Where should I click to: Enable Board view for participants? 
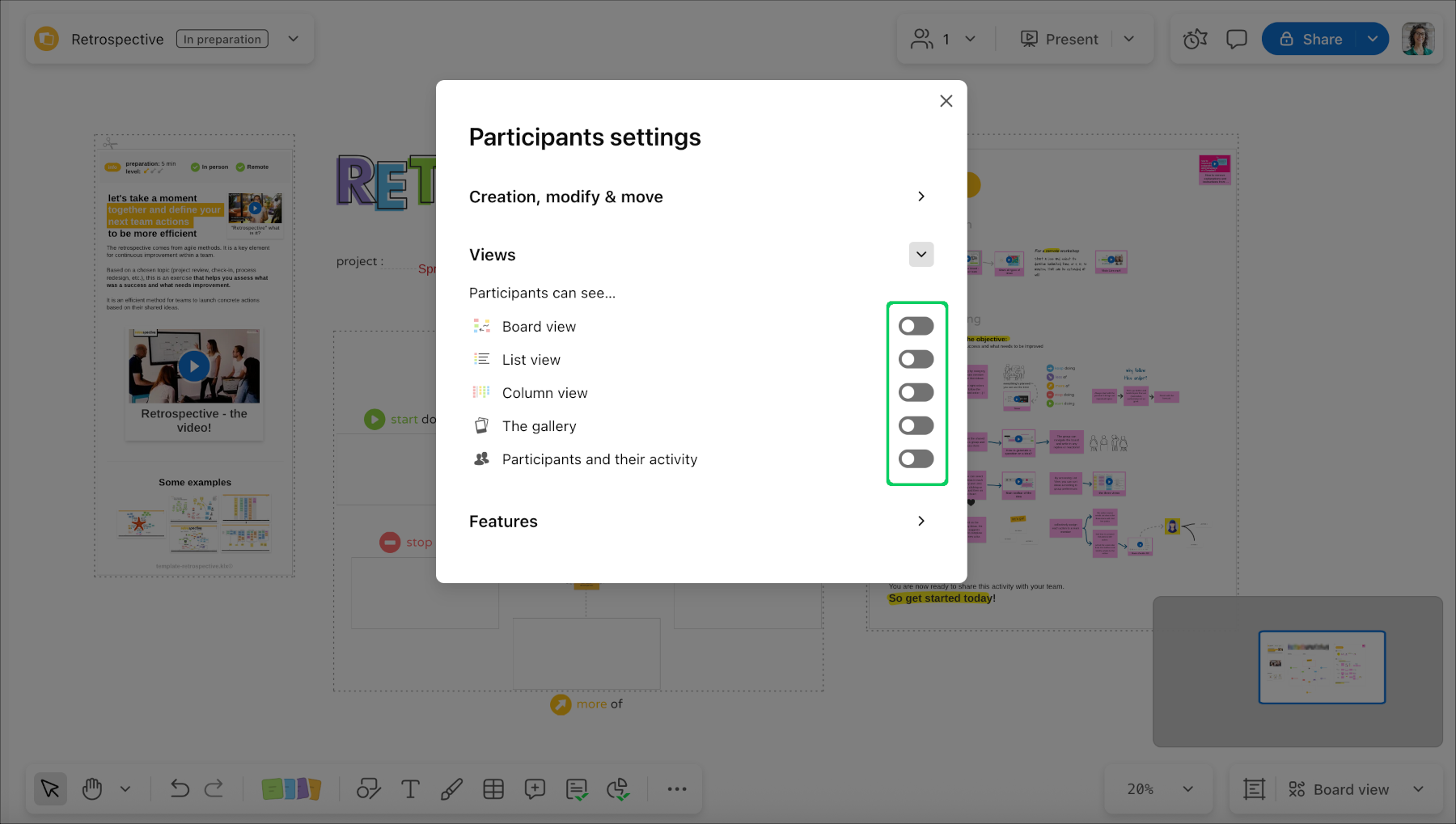point(916,326)
